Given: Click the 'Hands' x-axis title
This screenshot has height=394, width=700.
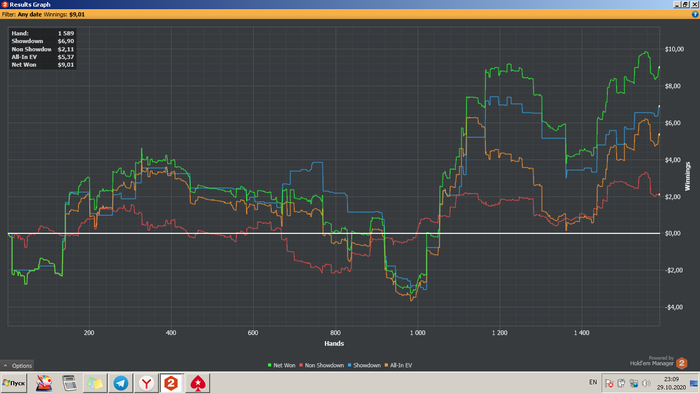Looking at the screenshot, I should 334,344.
